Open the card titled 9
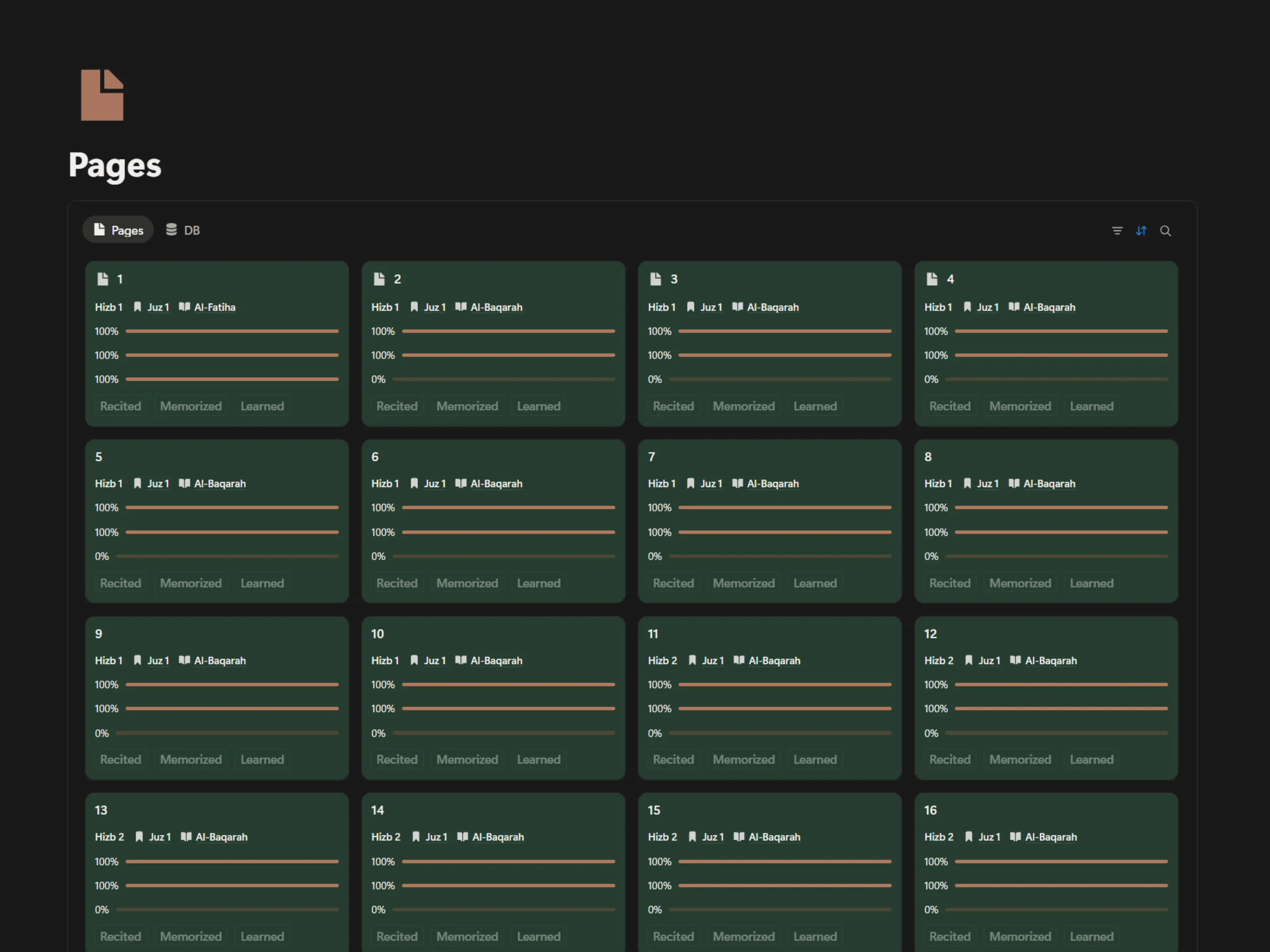Screen dimensions: 1270x952 (99, 633)
